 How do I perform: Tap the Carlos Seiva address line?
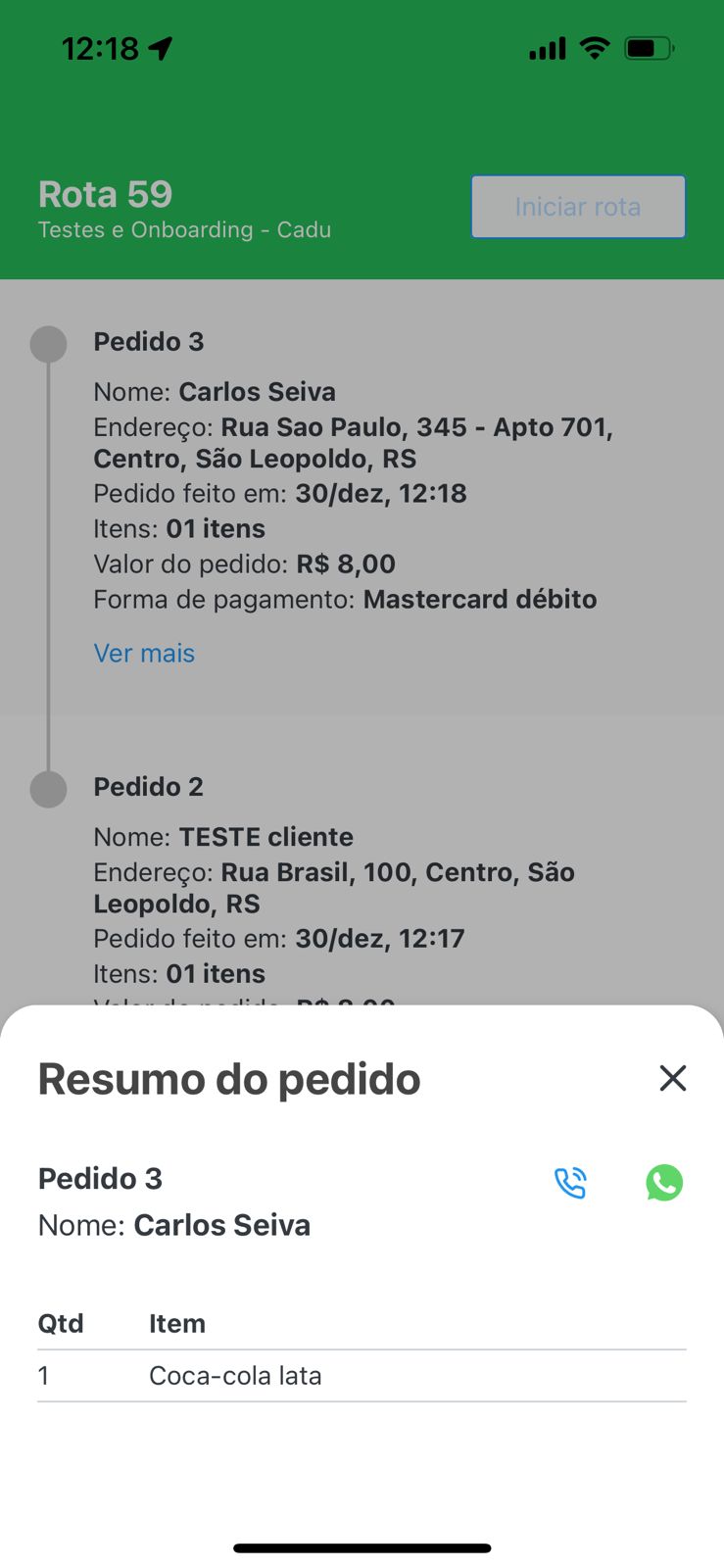[x=354, y=443]
